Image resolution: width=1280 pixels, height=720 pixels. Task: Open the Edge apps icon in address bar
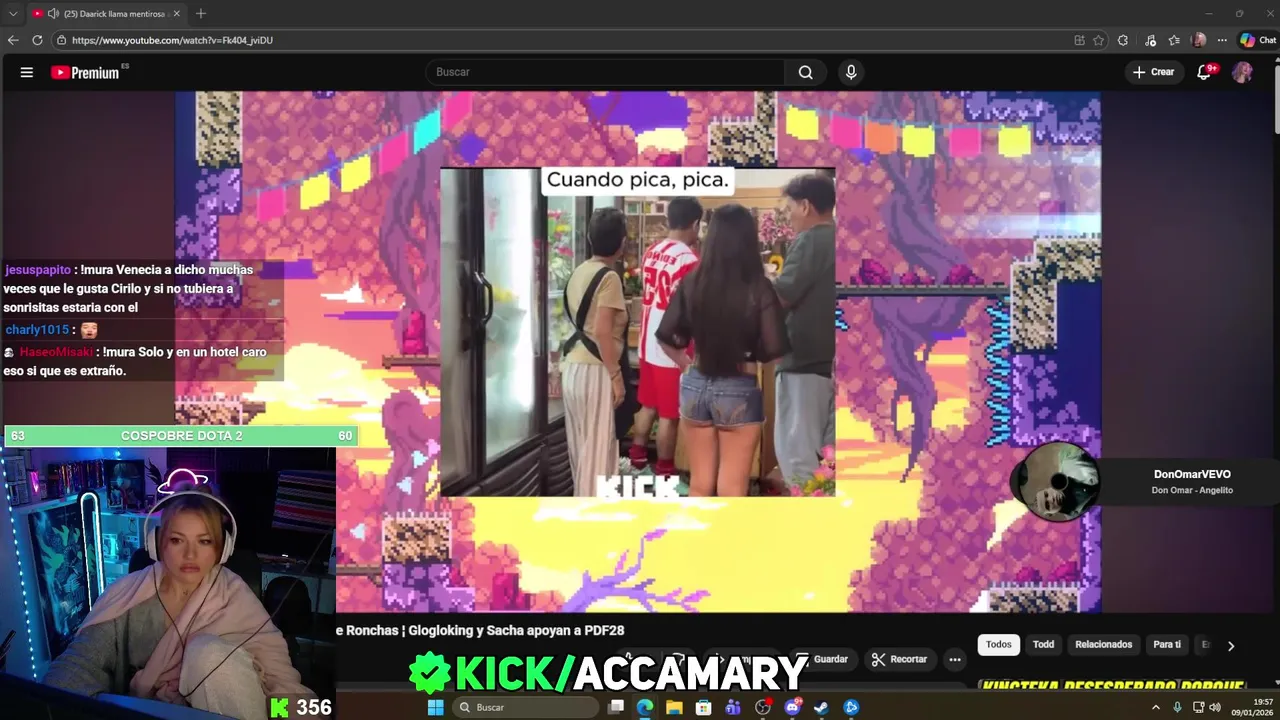tap(1079, 40)
